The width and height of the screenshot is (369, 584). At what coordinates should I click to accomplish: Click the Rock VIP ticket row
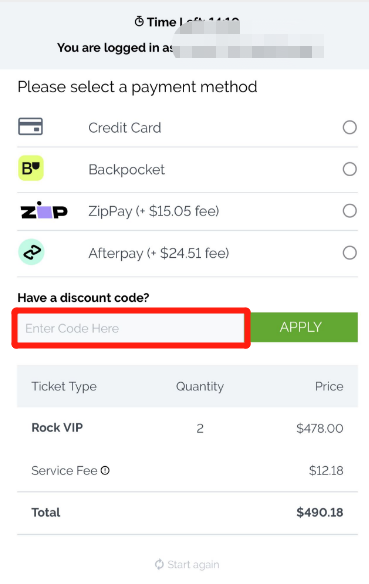(x=187, y=428)
